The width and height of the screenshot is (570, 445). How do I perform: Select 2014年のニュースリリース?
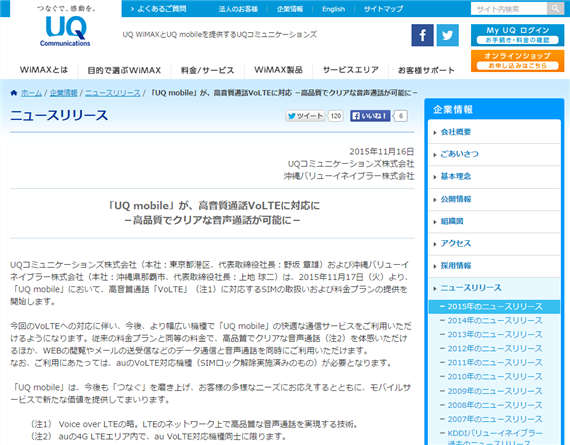pyautogui.click(x=494, y=321)
